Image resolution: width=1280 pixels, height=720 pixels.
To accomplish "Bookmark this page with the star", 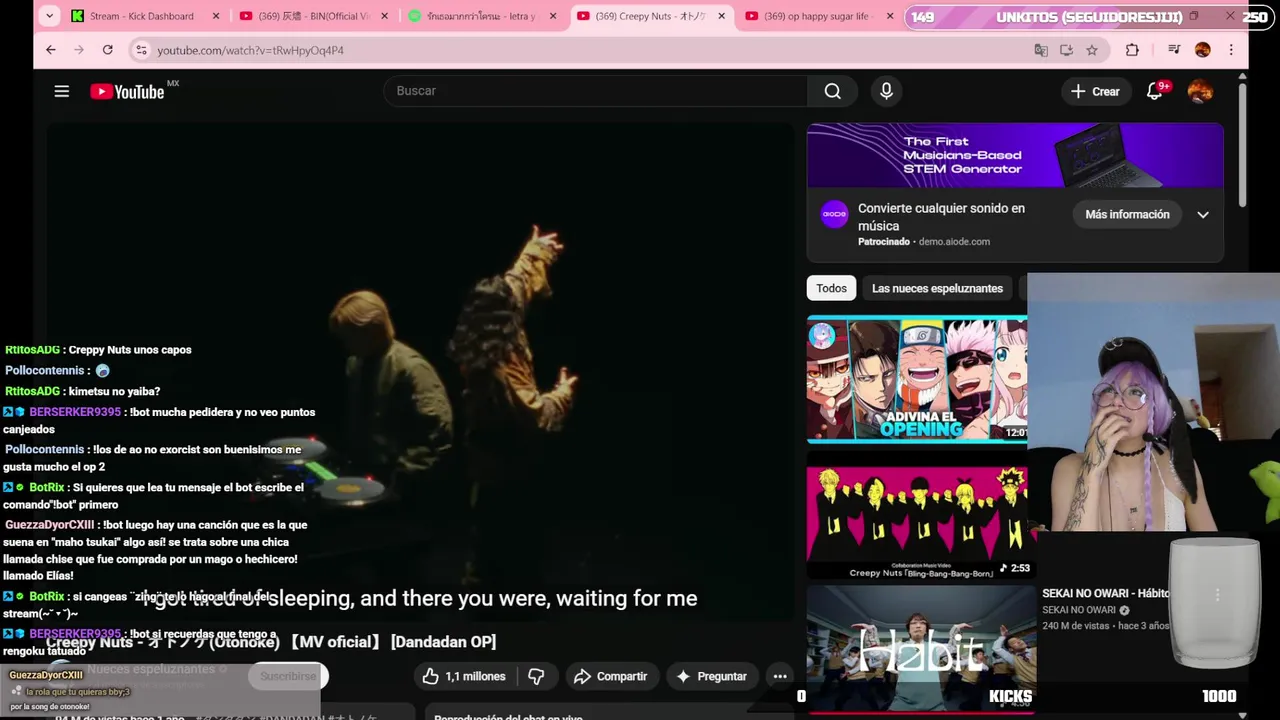I will coord(1092,50).
